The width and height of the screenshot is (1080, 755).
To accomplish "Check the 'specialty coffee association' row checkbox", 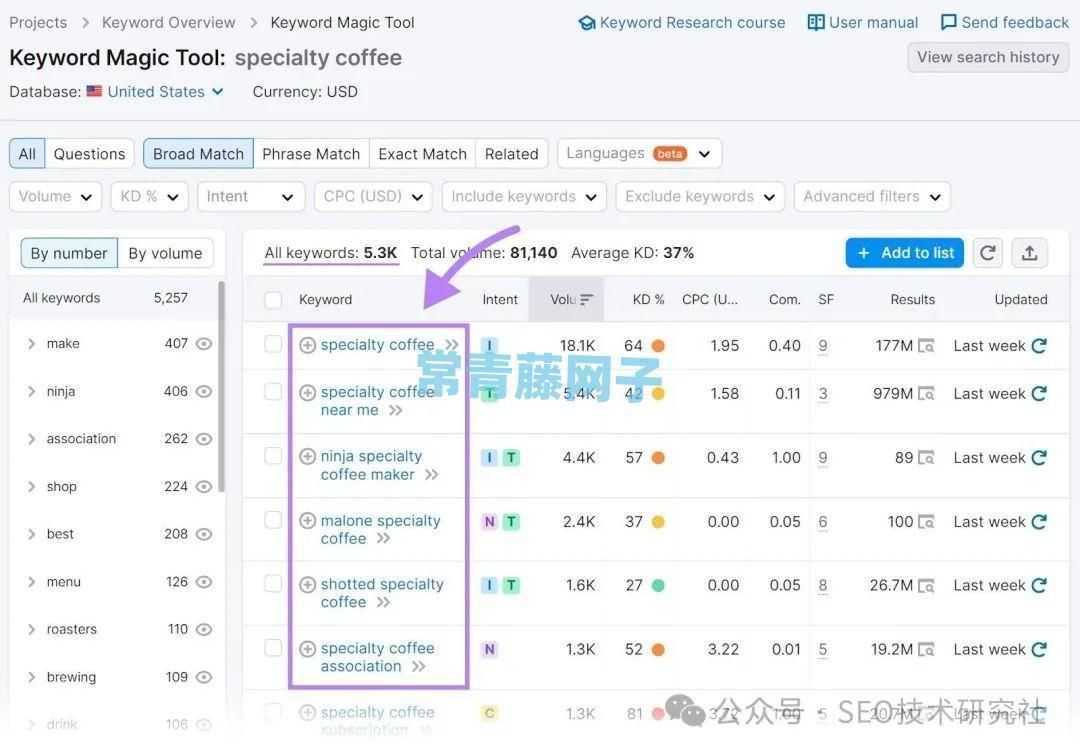I will click(273, 648).
